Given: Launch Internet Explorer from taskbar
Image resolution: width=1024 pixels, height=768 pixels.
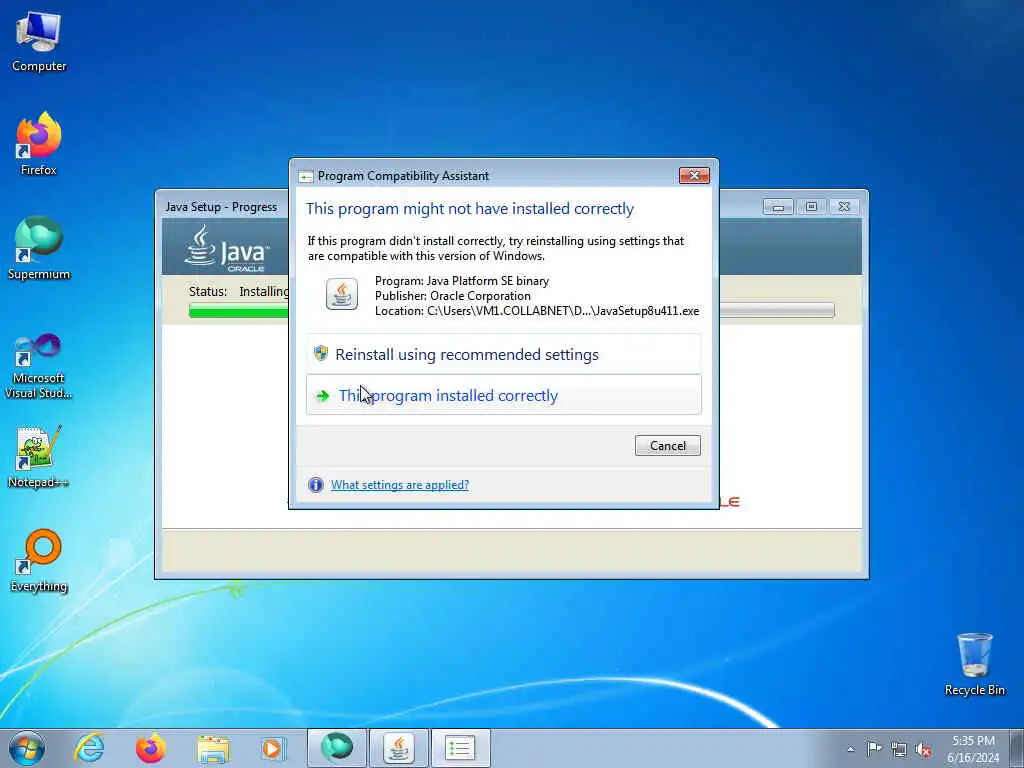Looking at the screenshot, I should [89, 748].
